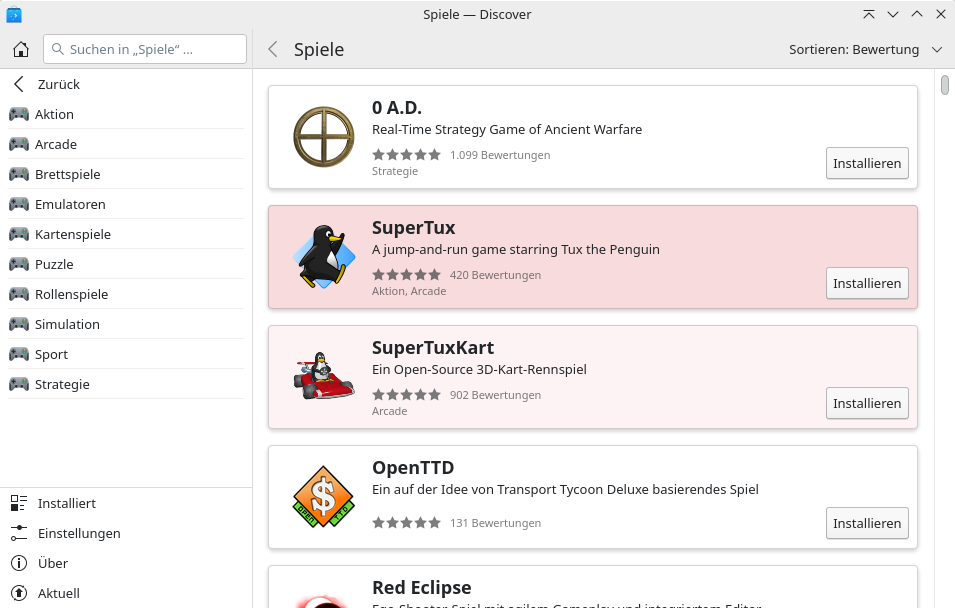Click the gamepad icon beside Kartenspiele

[x=19, y=234]
